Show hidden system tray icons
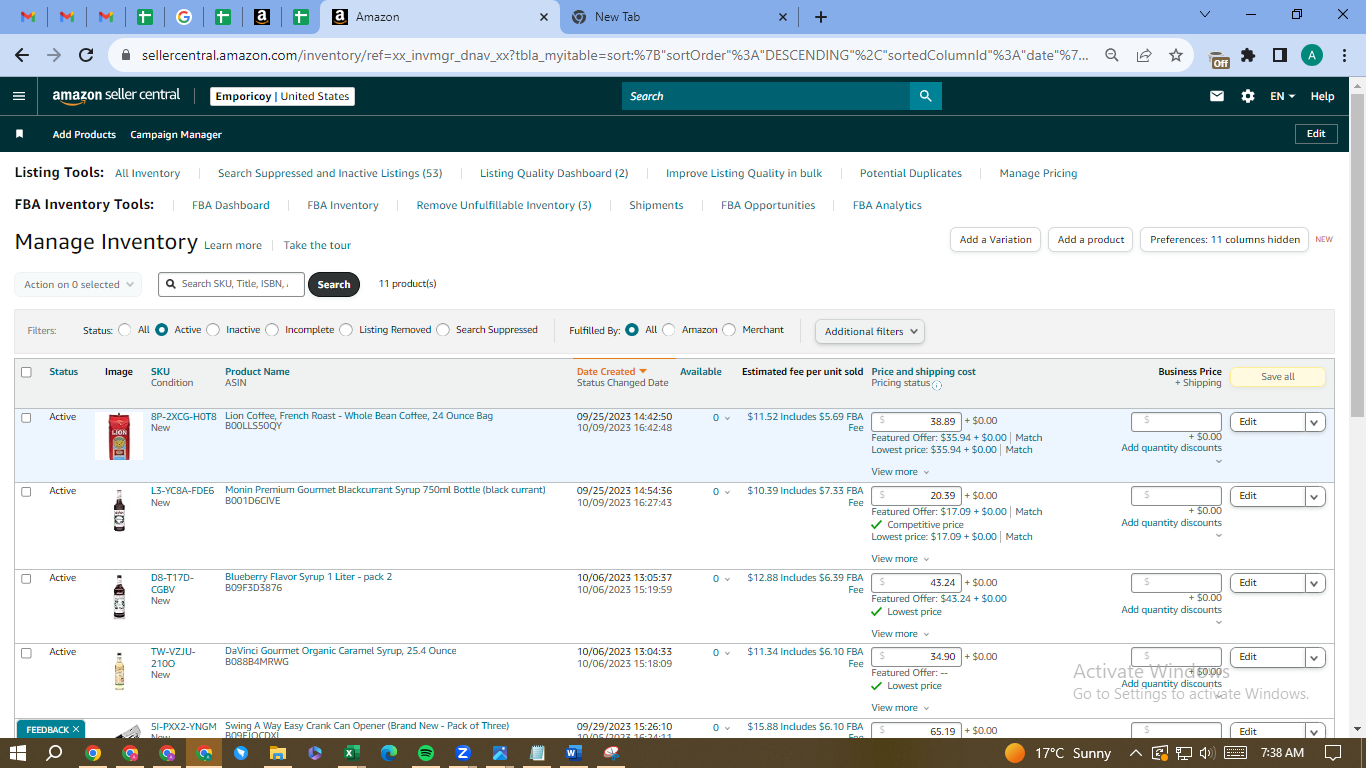The image size is (1366, 768). [1136, 753]
